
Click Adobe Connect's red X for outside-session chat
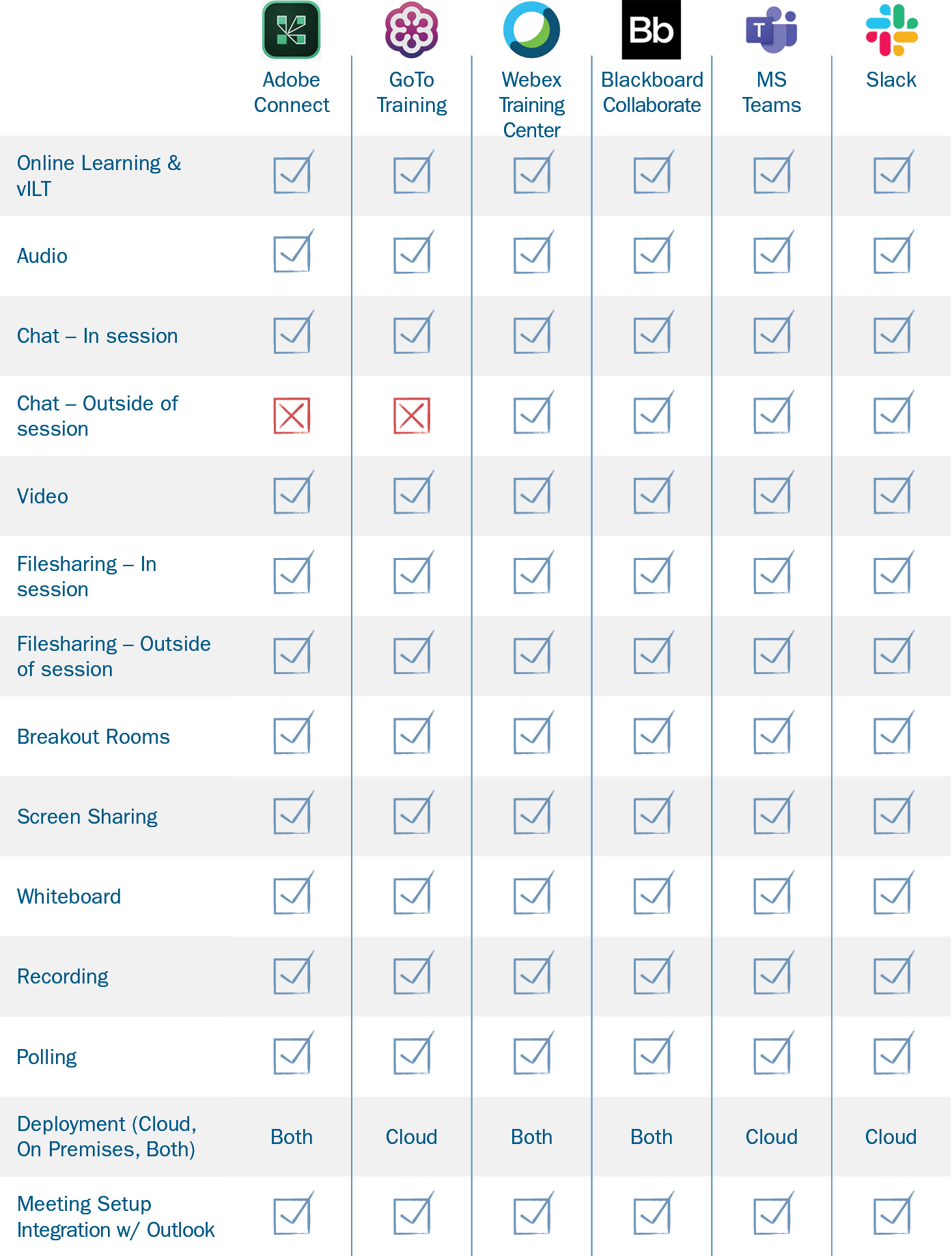click(x=292, y=416)
